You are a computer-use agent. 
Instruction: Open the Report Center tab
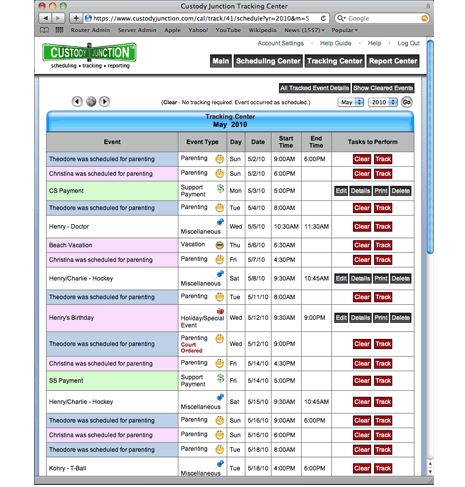tap(393, 61)
